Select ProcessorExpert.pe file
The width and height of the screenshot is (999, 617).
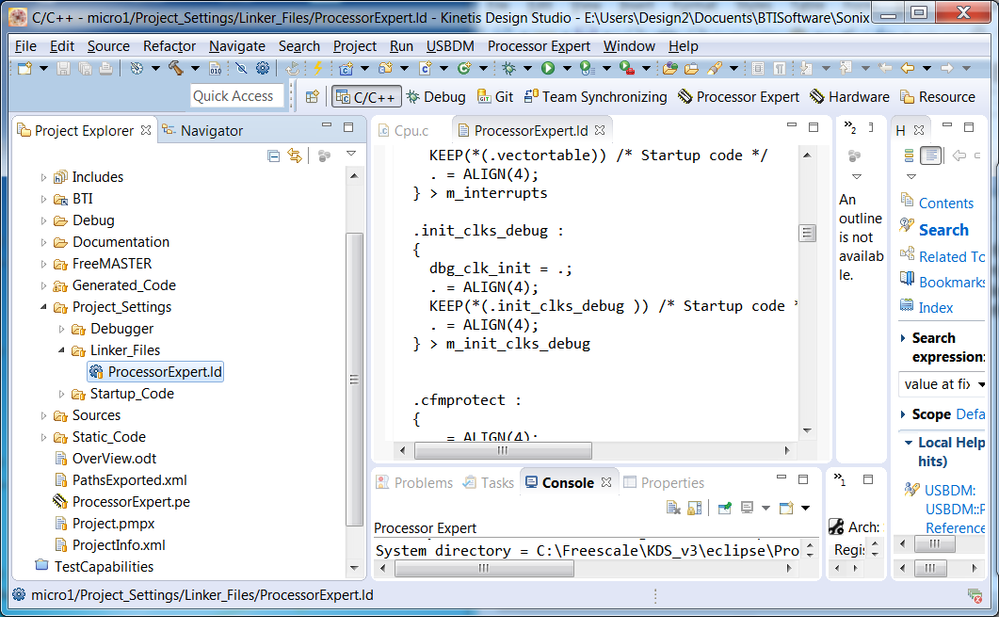coord(122,502)
